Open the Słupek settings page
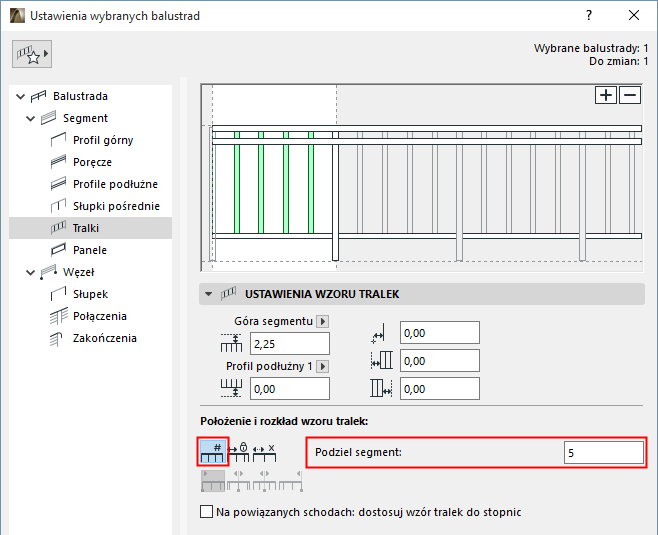The image size is (658, 535). point(90,294)
